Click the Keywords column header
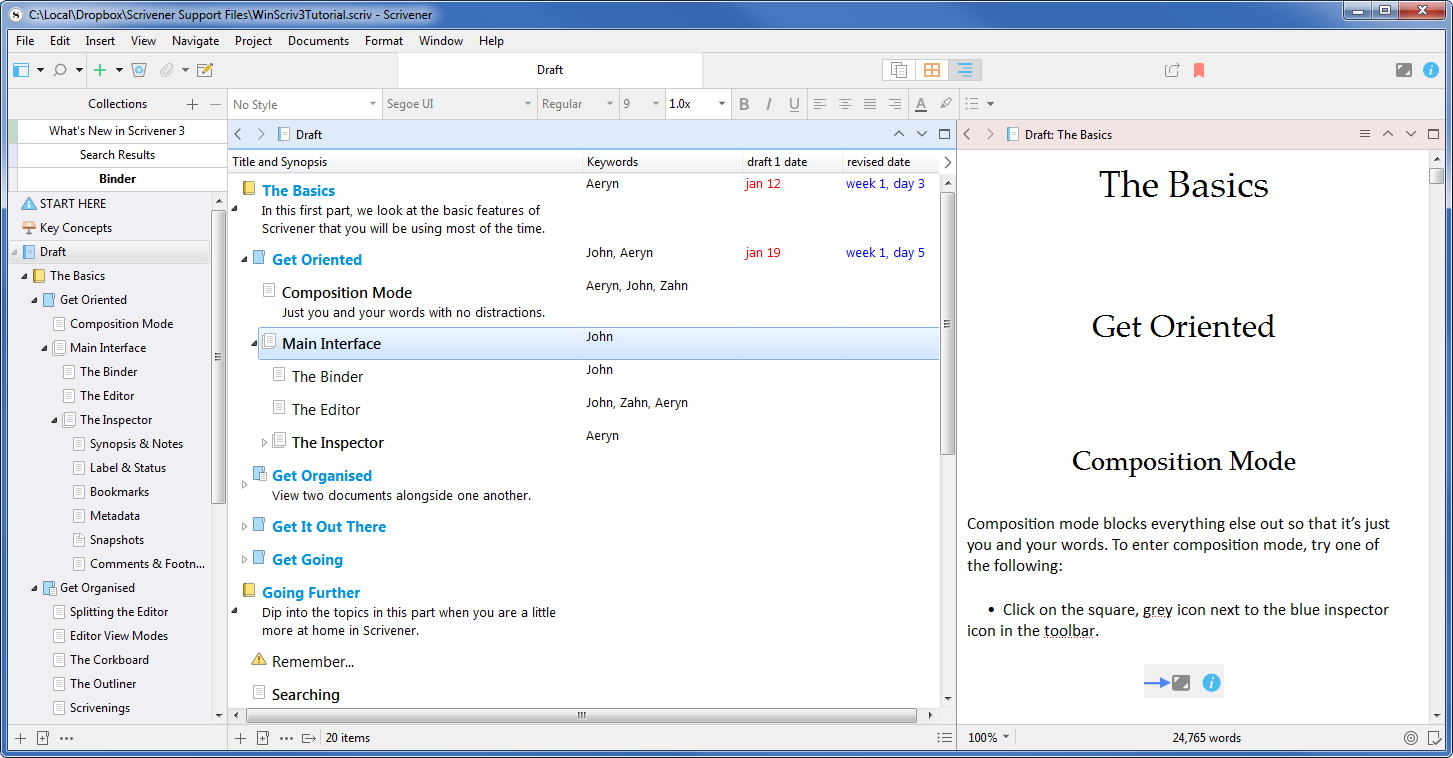The width and height of the screenshot is (1453, 758). click(662, 162)
